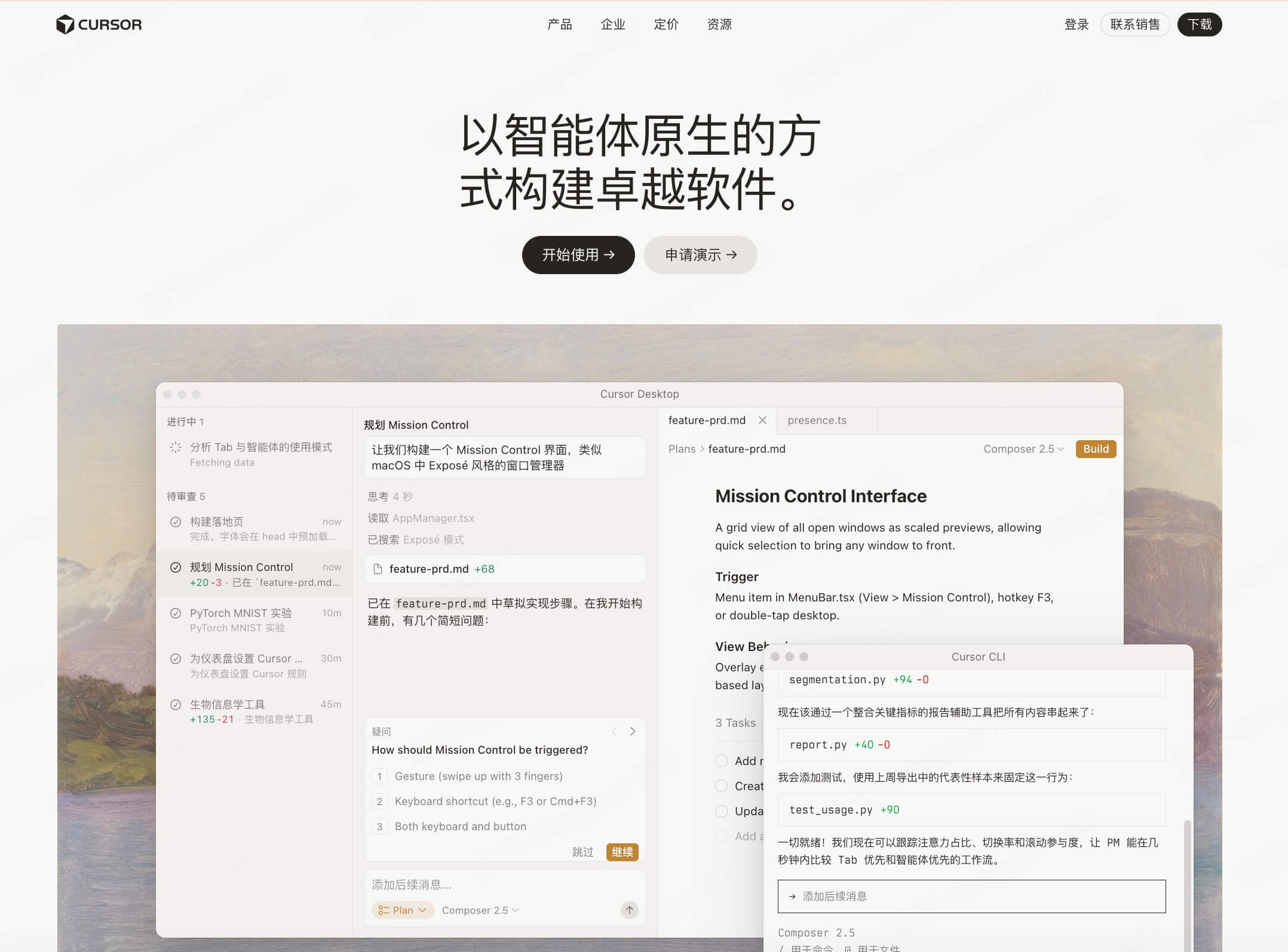Image resolution: width=1288 pixels, height=952 pixels.
Task: Click the 开始使用 button
Action: (578, 255)
